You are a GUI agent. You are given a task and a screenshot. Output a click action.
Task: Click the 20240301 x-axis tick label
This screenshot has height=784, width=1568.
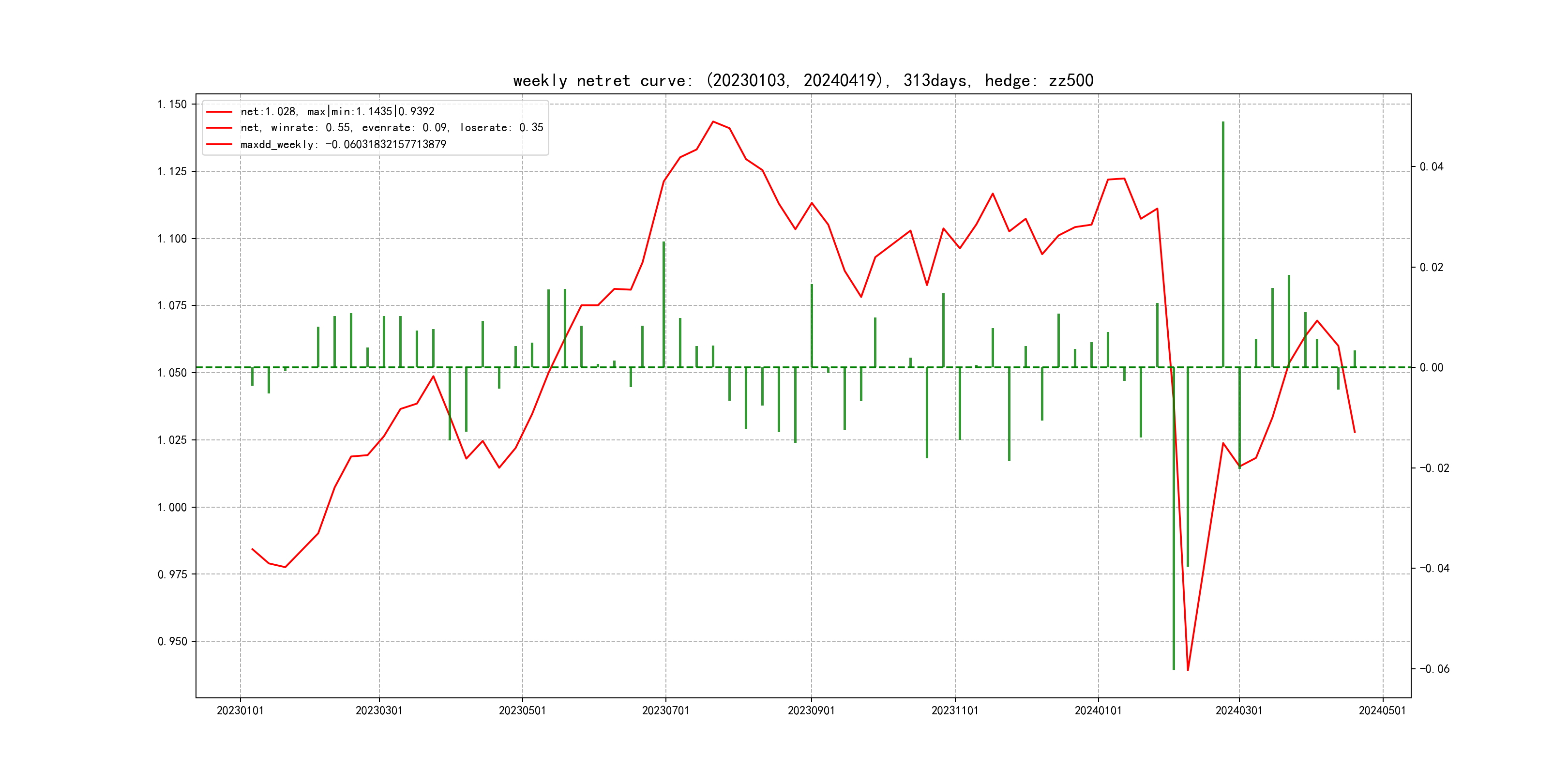[x=1239, y=710]
